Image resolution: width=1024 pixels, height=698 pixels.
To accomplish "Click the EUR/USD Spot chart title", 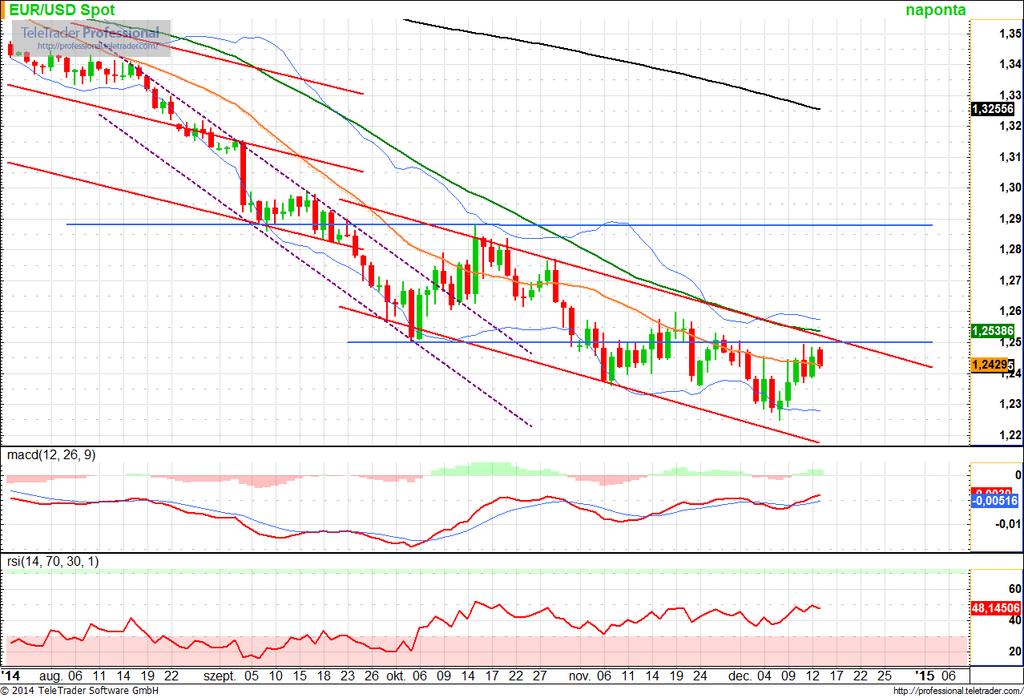I will pos(61,10).
